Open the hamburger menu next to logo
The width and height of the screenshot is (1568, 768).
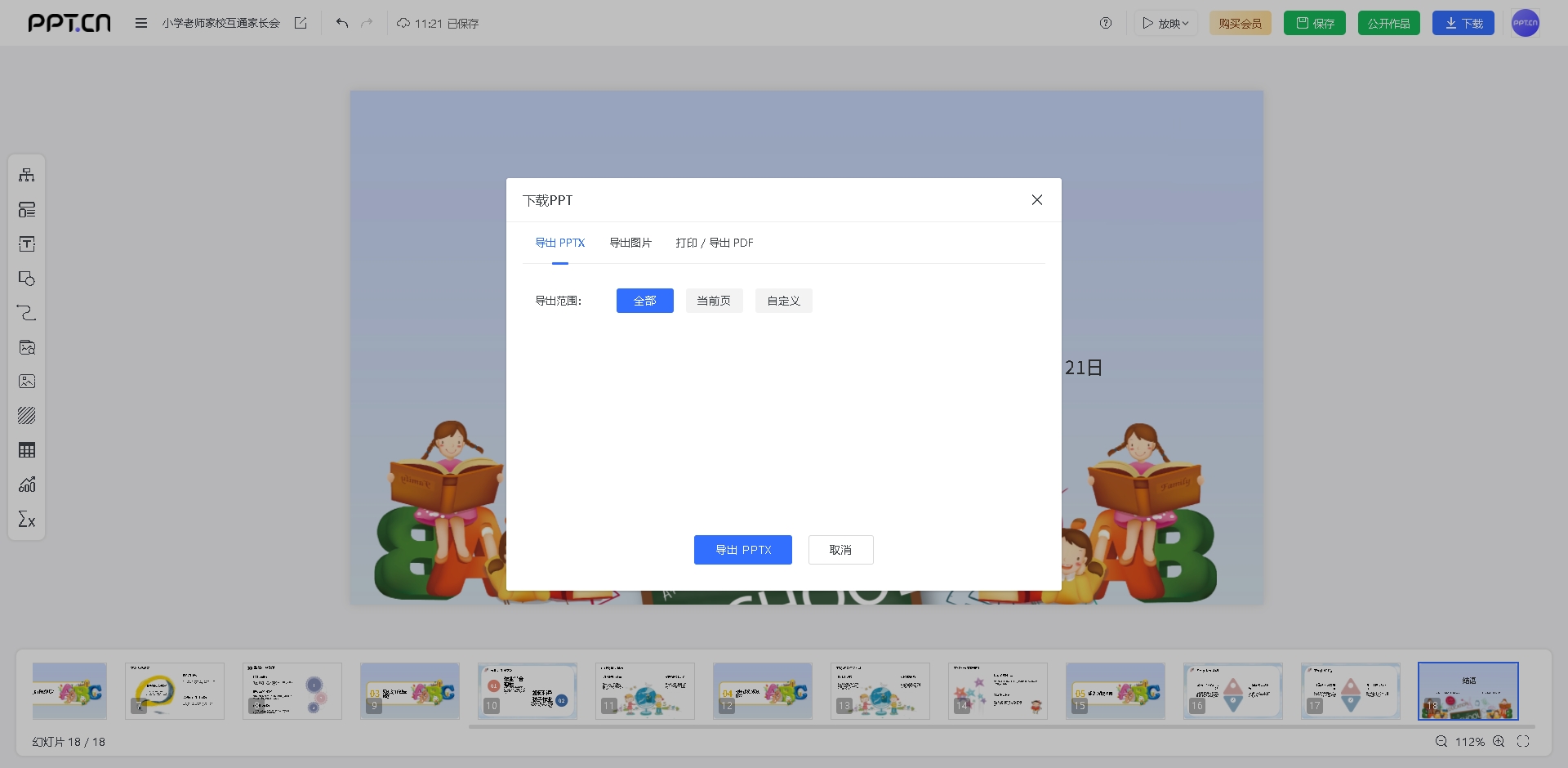coord(141,23)
